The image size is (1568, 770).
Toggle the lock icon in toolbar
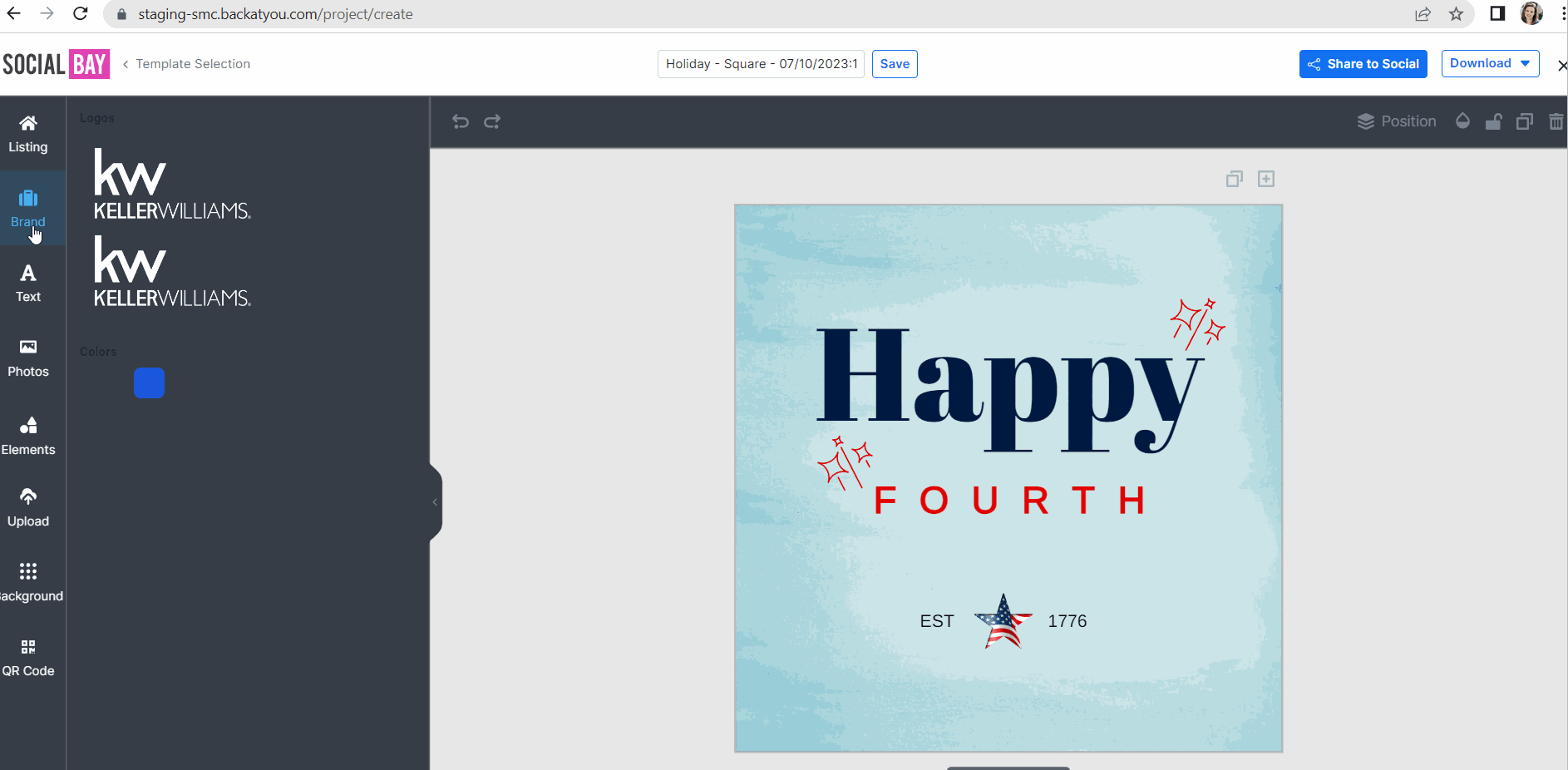click(1493, 122)
